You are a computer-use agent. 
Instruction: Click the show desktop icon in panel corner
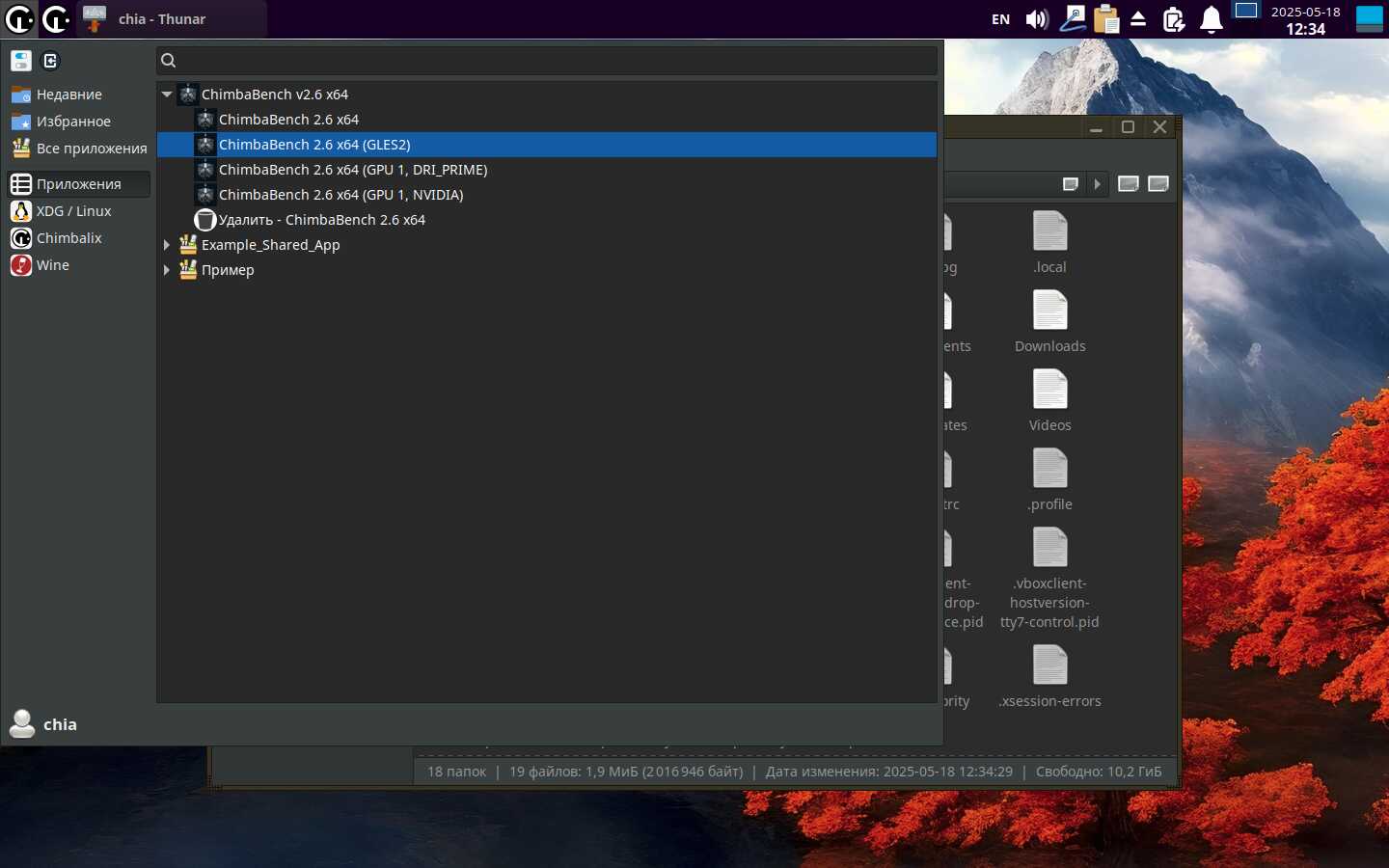point(1370,19)
